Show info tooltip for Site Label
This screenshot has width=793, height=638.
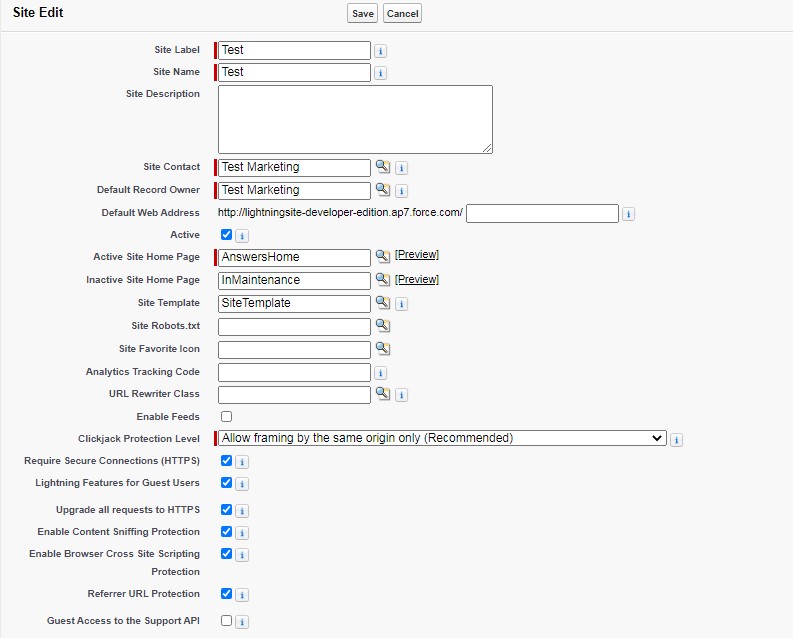(380, 51)
